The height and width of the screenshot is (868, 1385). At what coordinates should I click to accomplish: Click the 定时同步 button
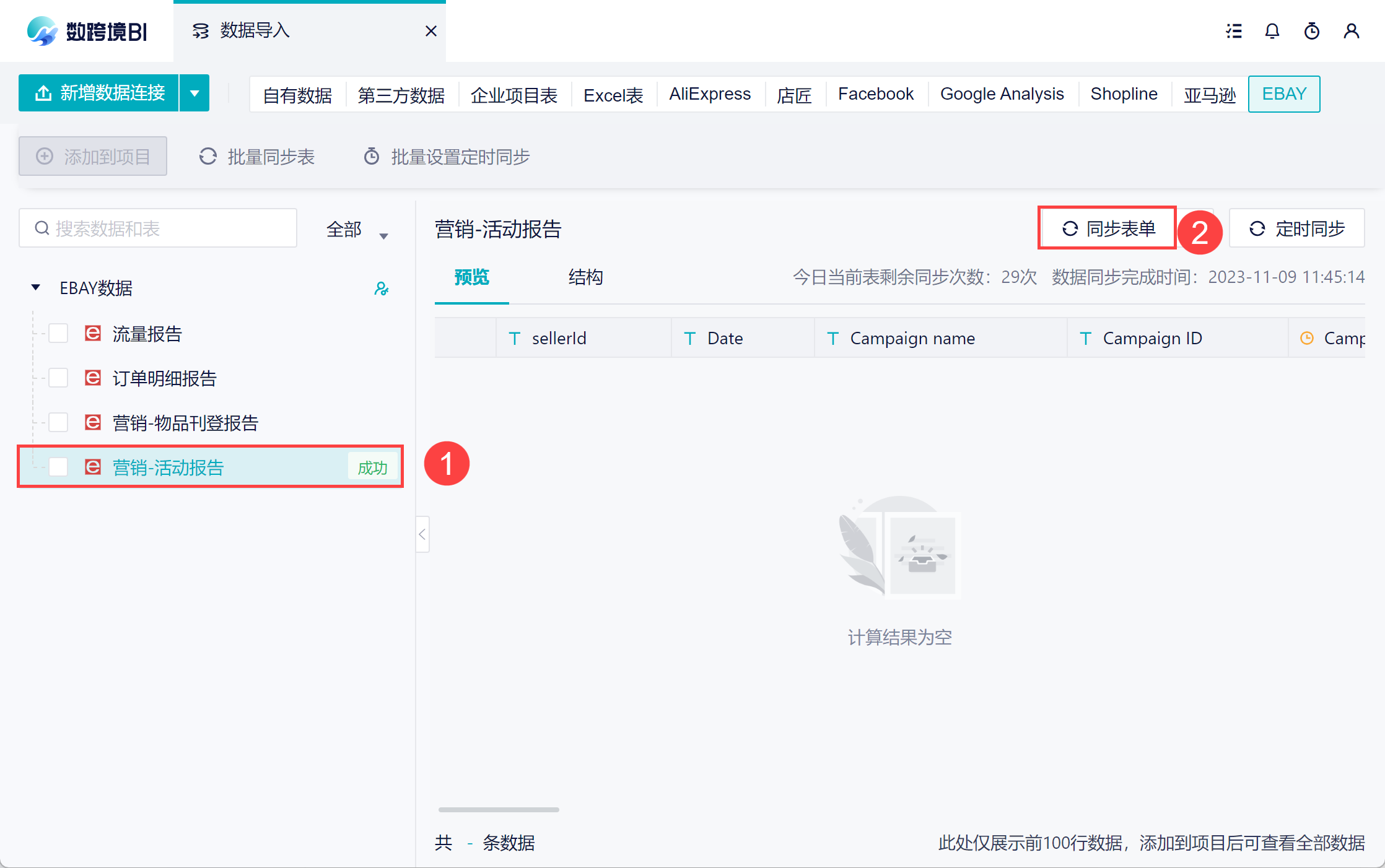point(1296,228)
